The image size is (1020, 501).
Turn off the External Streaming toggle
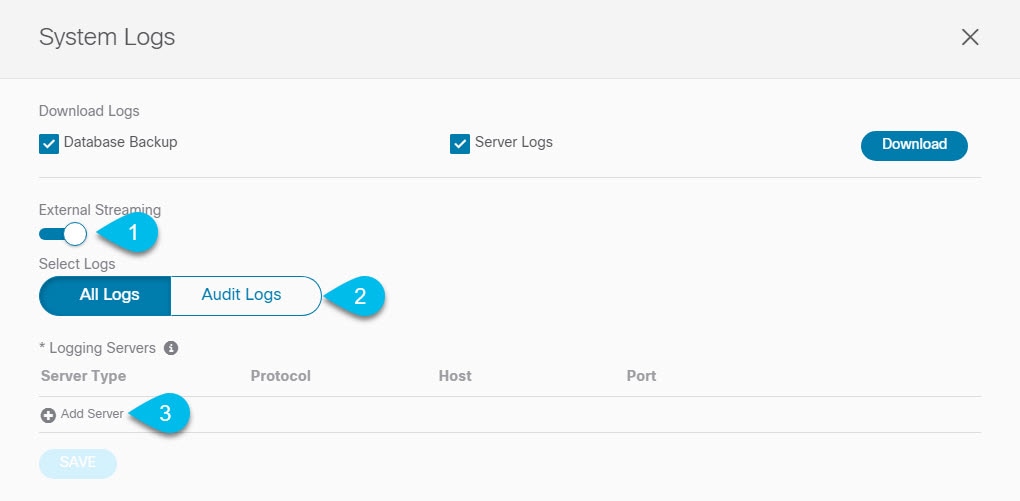pos(63,234)
